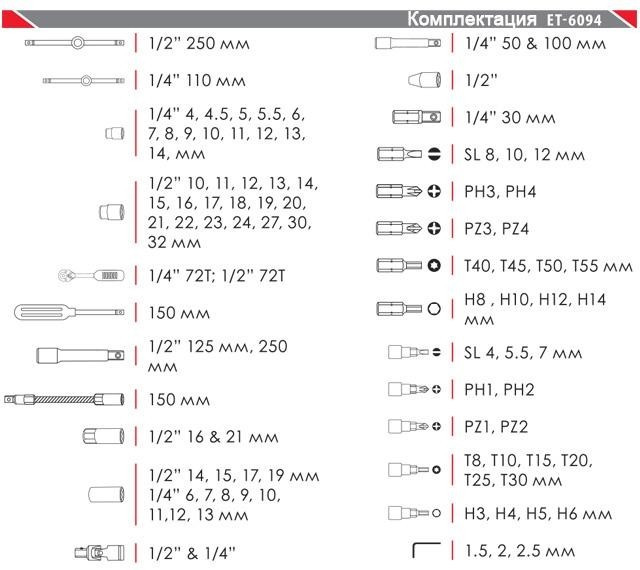Click the L-shaped hex key icon
This screenshot has height=570, width=640.
click(424, 550)
